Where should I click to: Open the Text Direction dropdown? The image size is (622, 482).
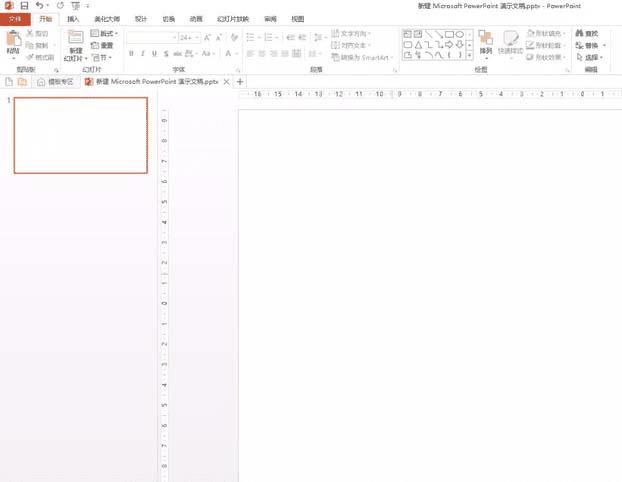coord(351,33)
